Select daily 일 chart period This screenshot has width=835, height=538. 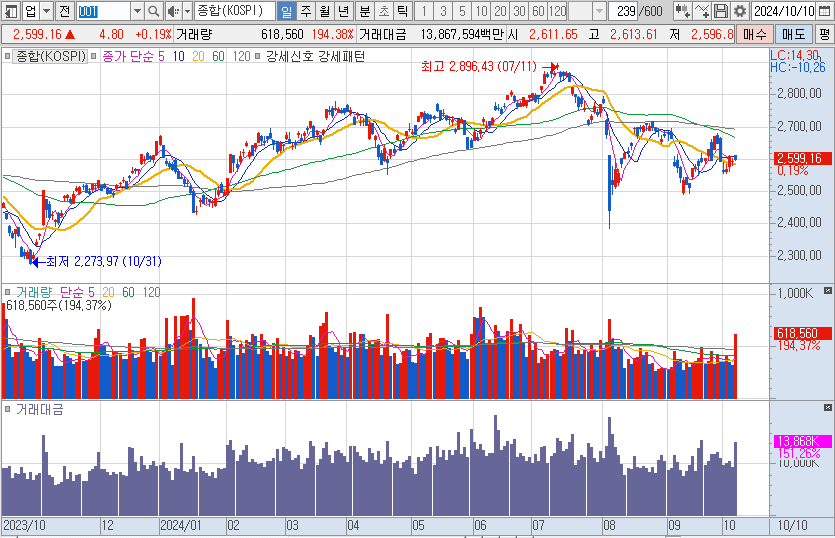tap(286, 11)
